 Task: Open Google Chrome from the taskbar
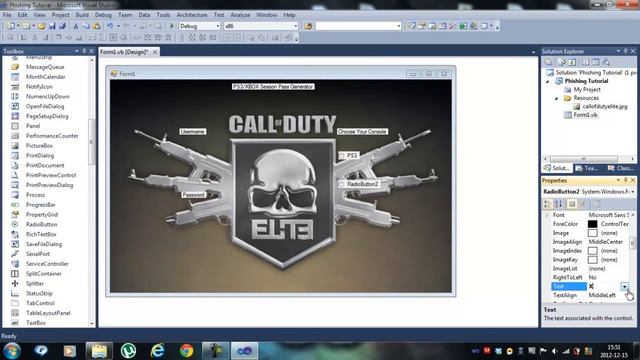click(187, 351)
